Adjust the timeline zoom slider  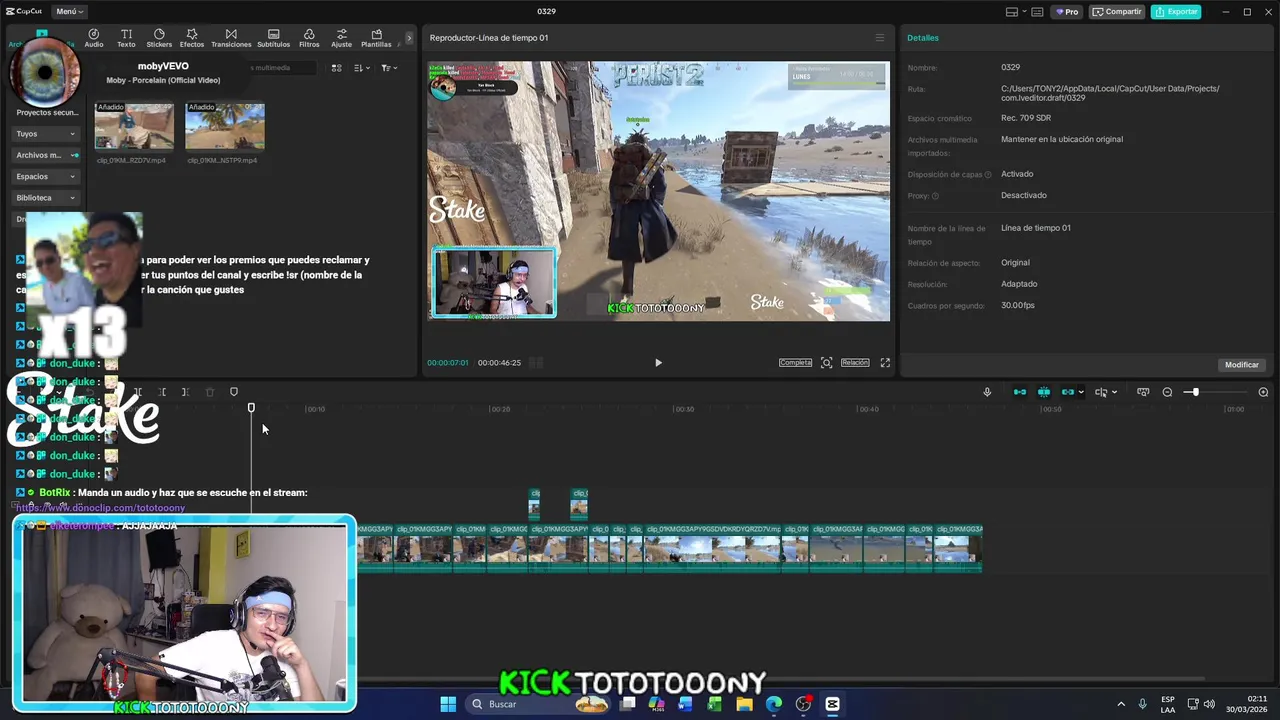coord(1194,392)
